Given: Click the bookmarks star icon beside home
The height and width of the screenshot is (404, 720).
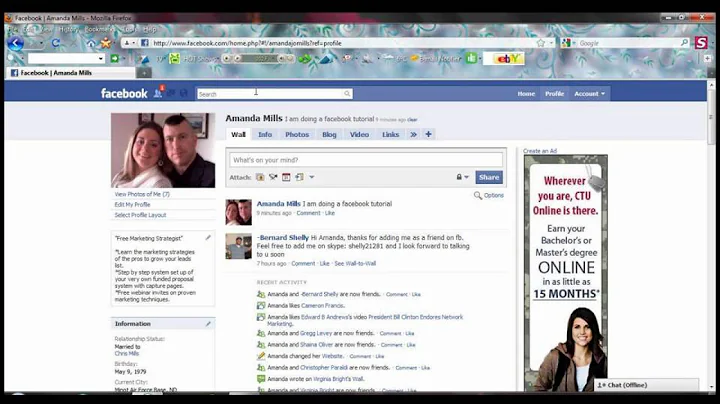Looking at the screenshot, I should [106, 43].
